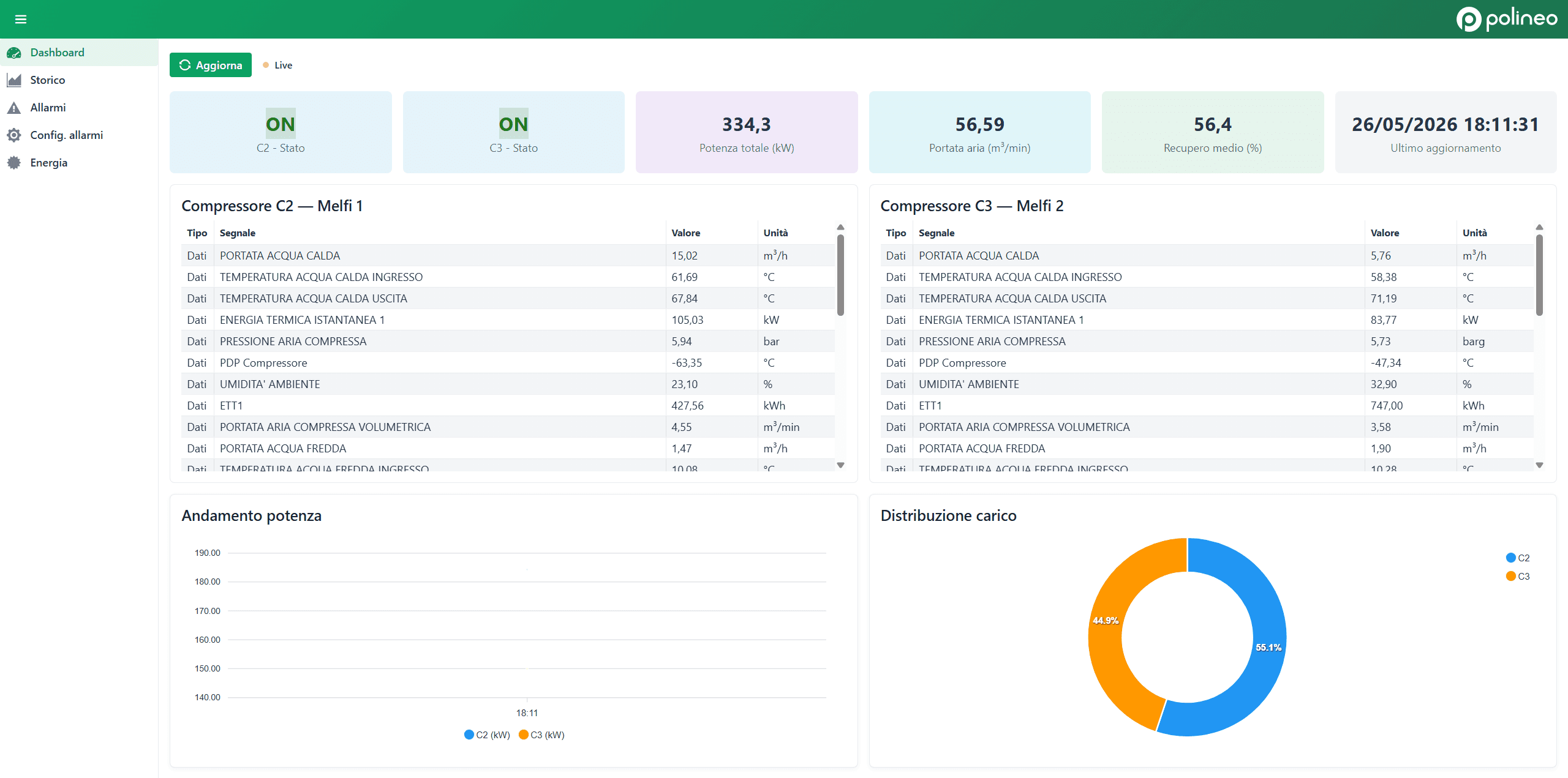Navigate to the Energia page
The image size is (1568, 778).
pyautogui.click(x=79, y=163)
